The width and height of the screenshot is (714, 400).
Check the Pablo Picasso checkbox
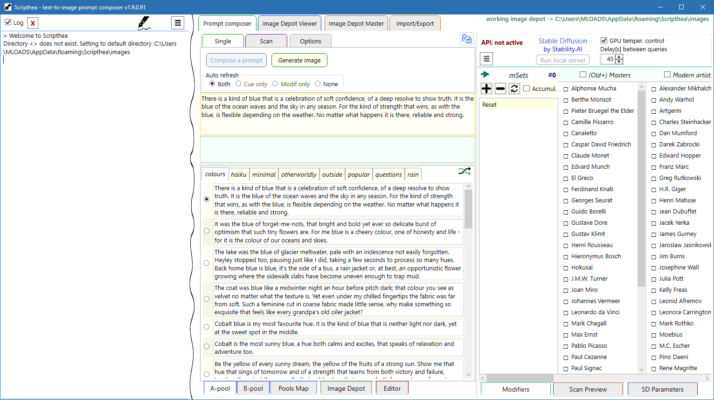pyautogui.click(x=566, y=346)
